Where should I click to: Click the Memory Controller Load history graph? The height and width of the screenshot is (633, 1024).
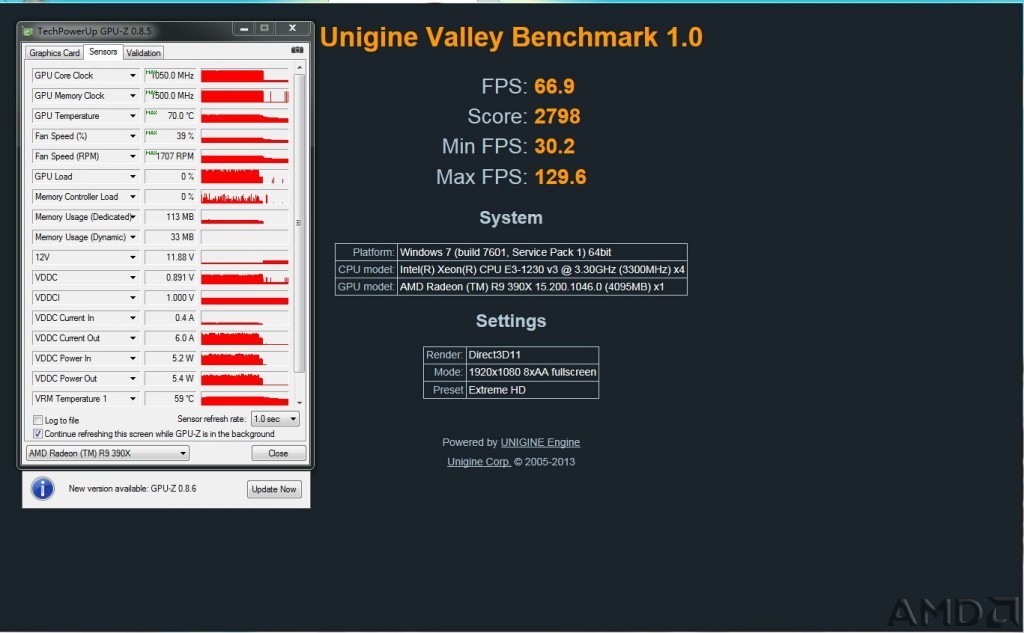[245, 197]
